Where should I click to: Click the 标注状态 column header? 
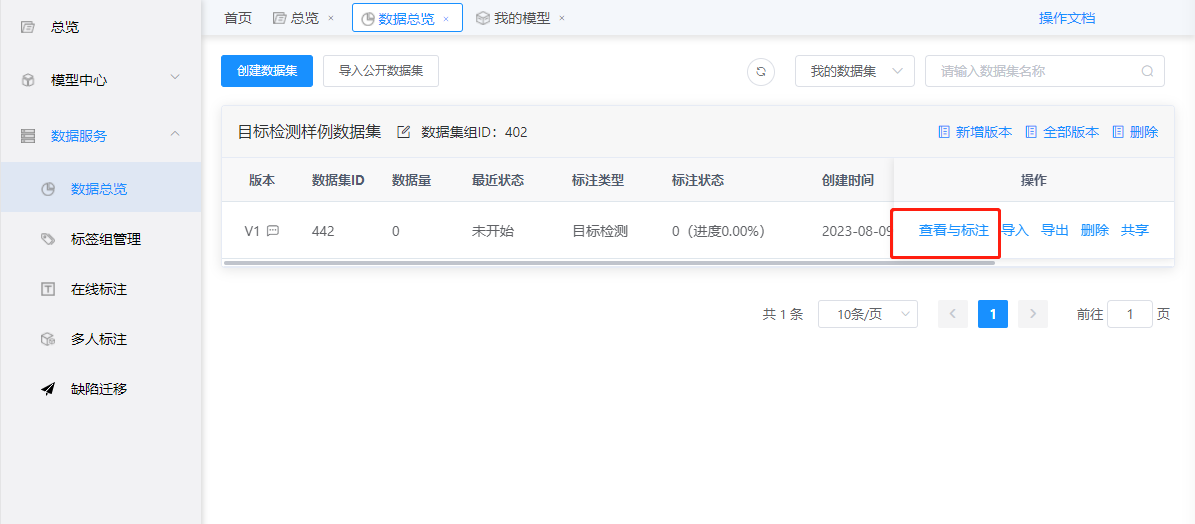[x=697, y=181]
